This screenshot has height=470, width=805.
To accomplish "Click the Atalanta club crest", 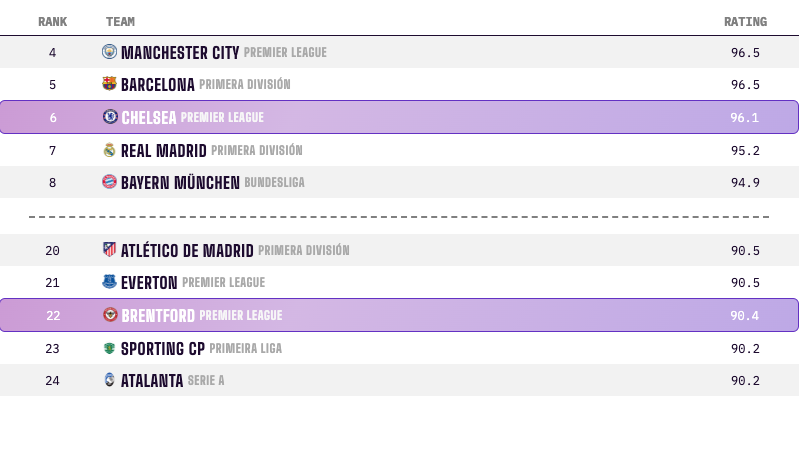I will point(109,380).
